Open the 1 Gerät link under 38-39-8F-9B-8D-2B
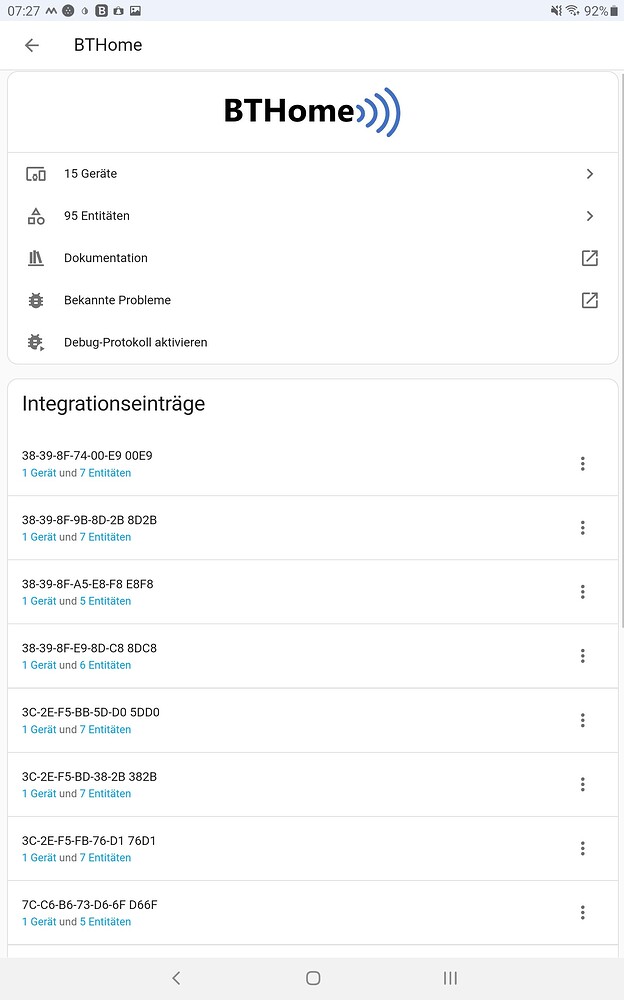624x1000 pixels. pos(39,536)
